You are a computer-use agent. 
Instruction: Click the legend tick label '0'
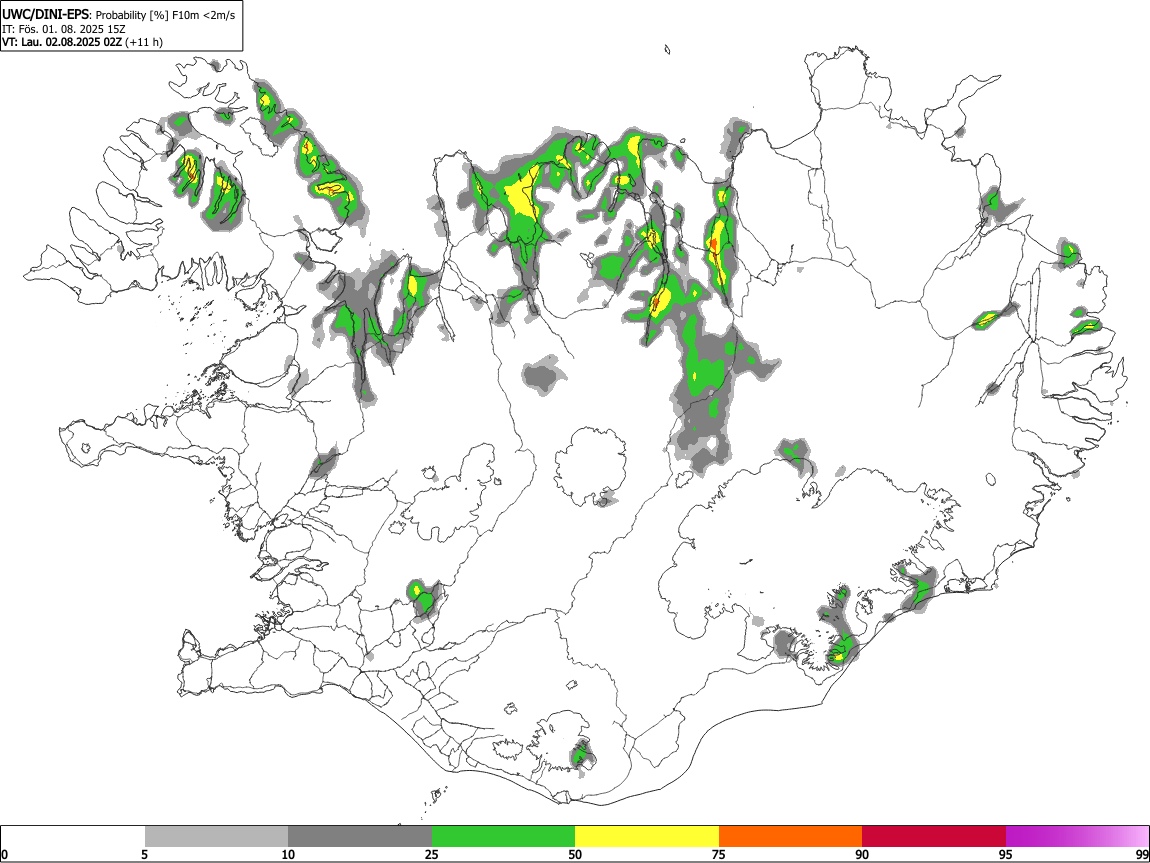5,854
